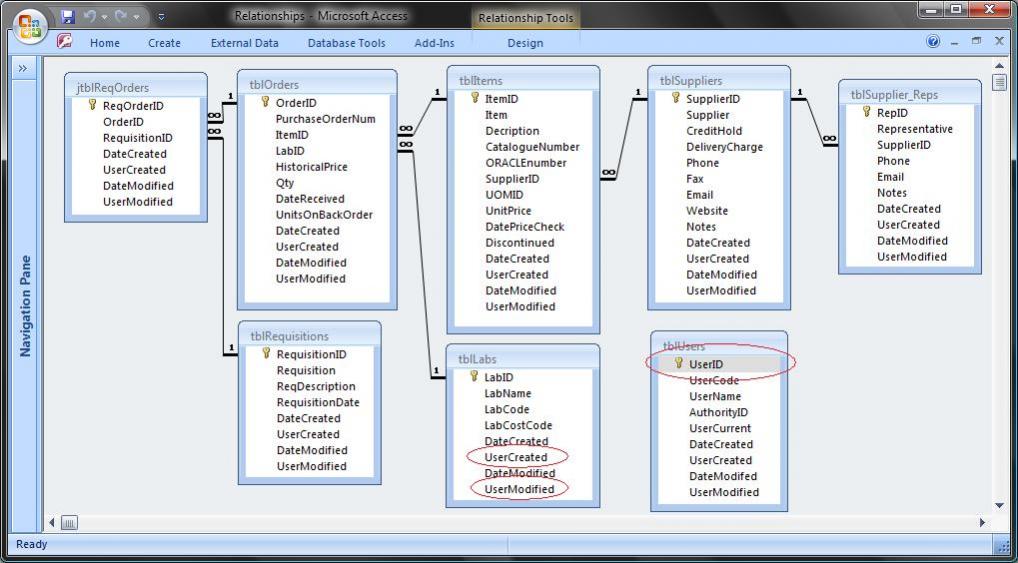Click the tblLabs table title bar
Screen dimensions: 1018x563
(523, 358)
